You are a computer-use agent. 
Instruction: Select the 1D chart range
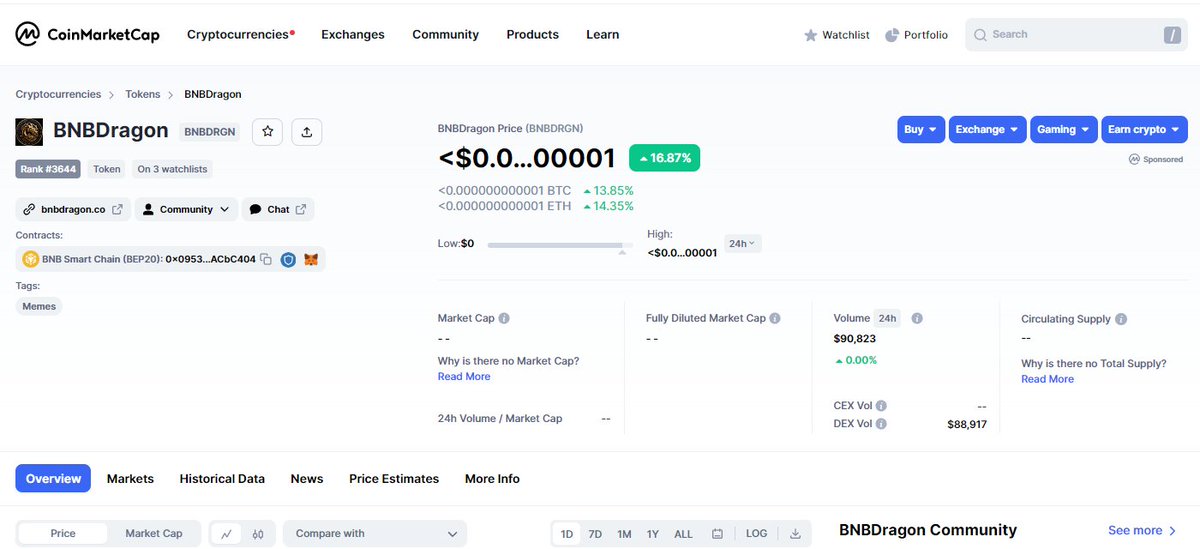[567, 534]
